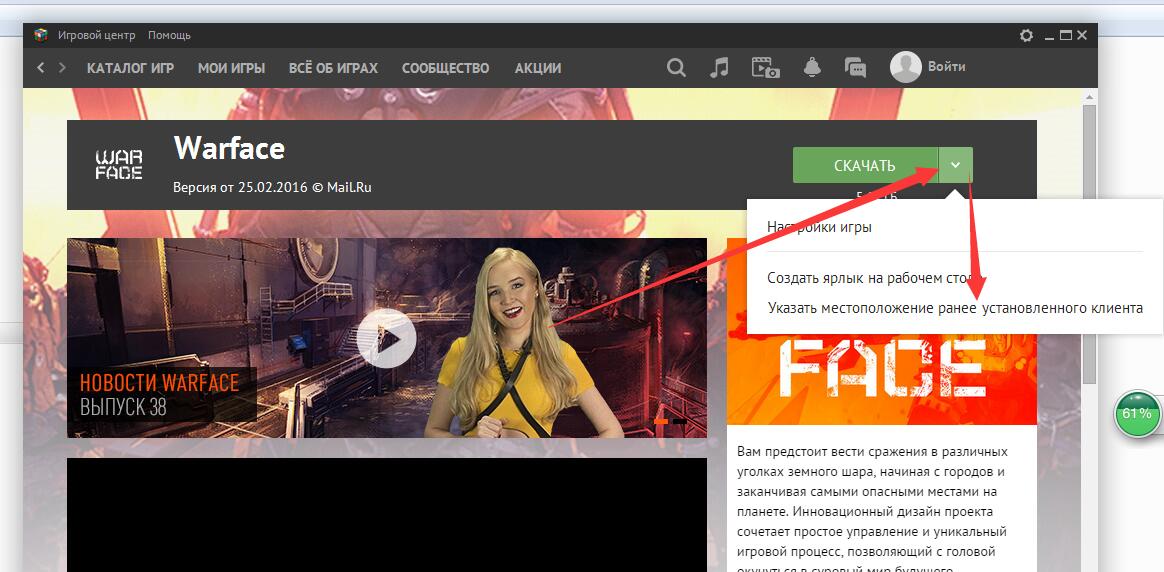
Task: Go back with the left arrow
Action: [x=41, y=68]
